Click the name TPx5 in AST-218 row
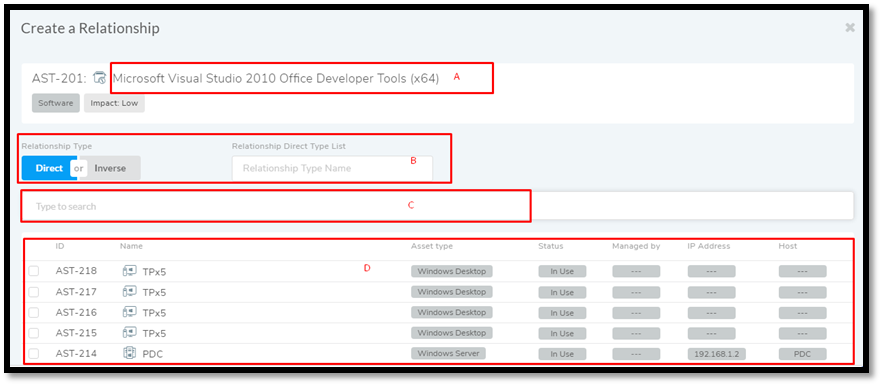This screenshot has height=386, width=882. [154, 272]
